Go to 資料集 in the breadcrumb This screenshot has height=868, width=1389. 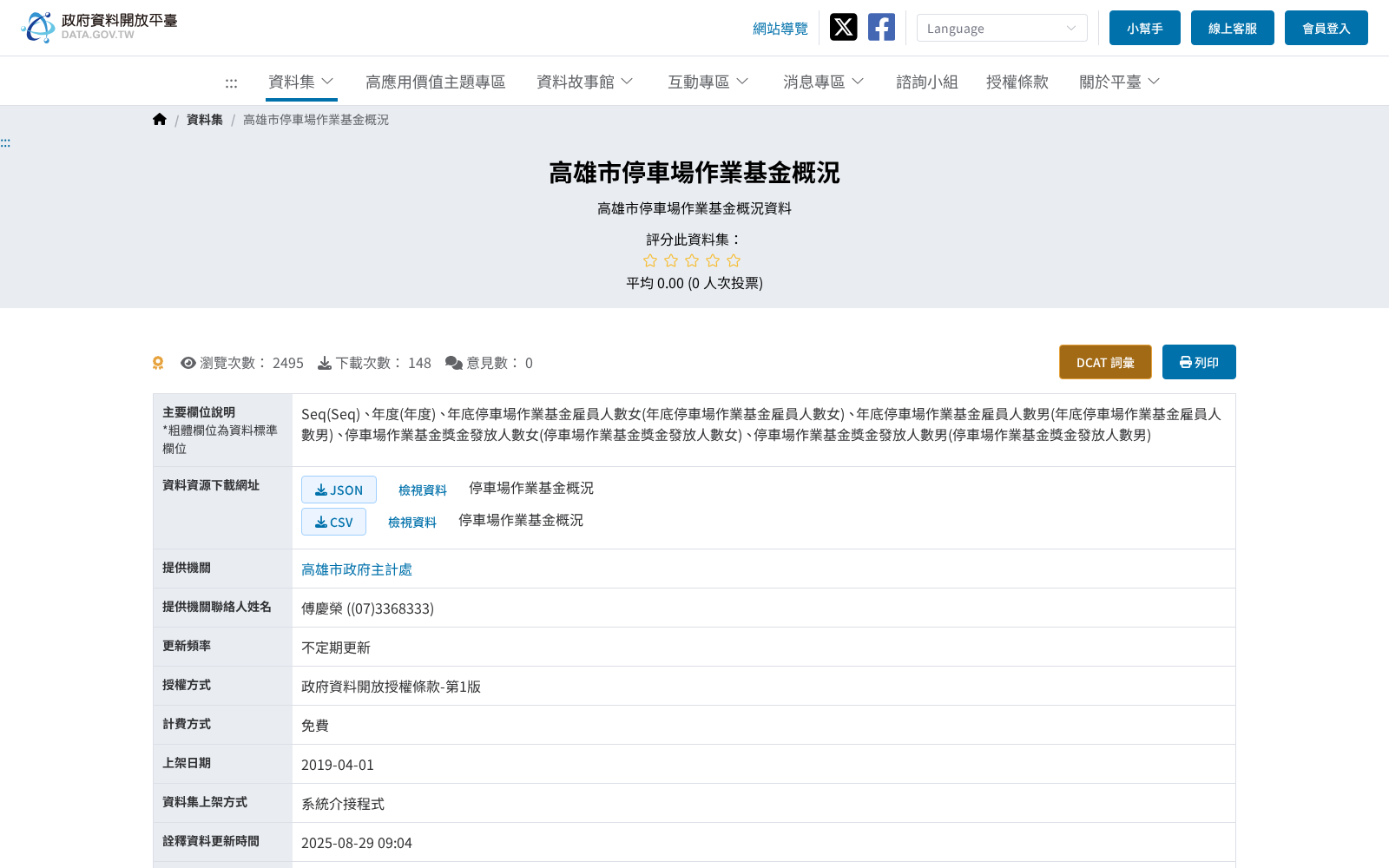pos(205,120)
